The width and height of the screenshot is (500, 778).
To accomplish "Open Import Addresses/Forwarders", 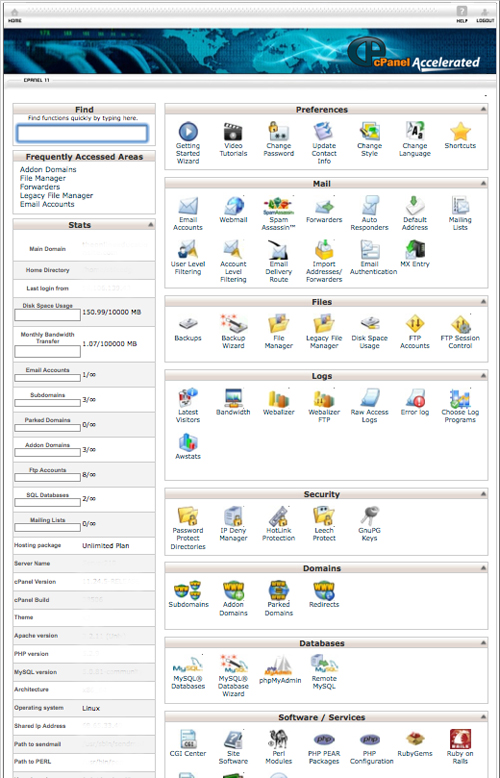I will tap(324, 250).
